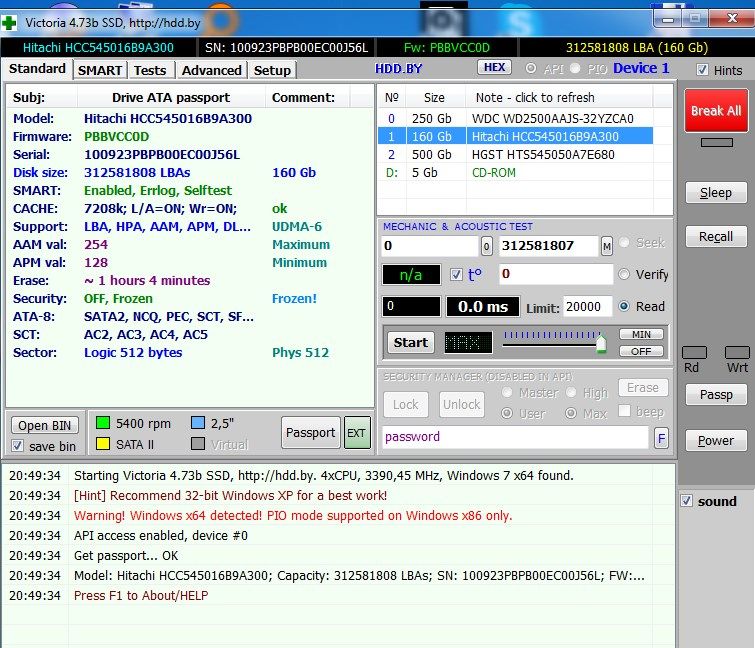The height and width of the screenshot is (648, 755).
Task: Click the Limit field showing 20000
Action: coord(587,307)
